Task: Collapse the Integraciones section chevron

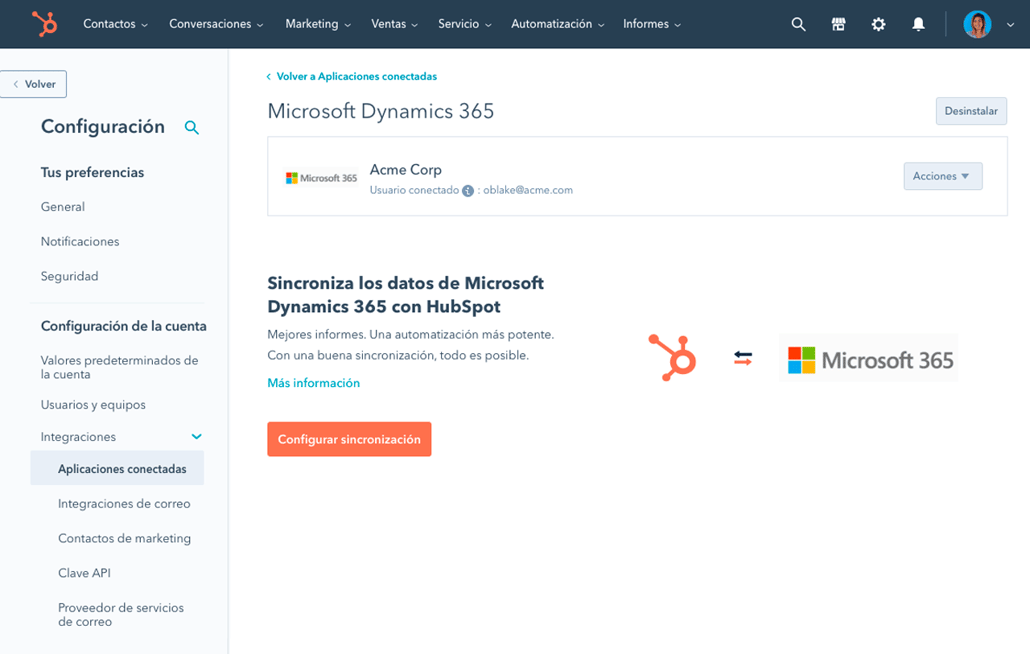Action: (x=196, y=437)
